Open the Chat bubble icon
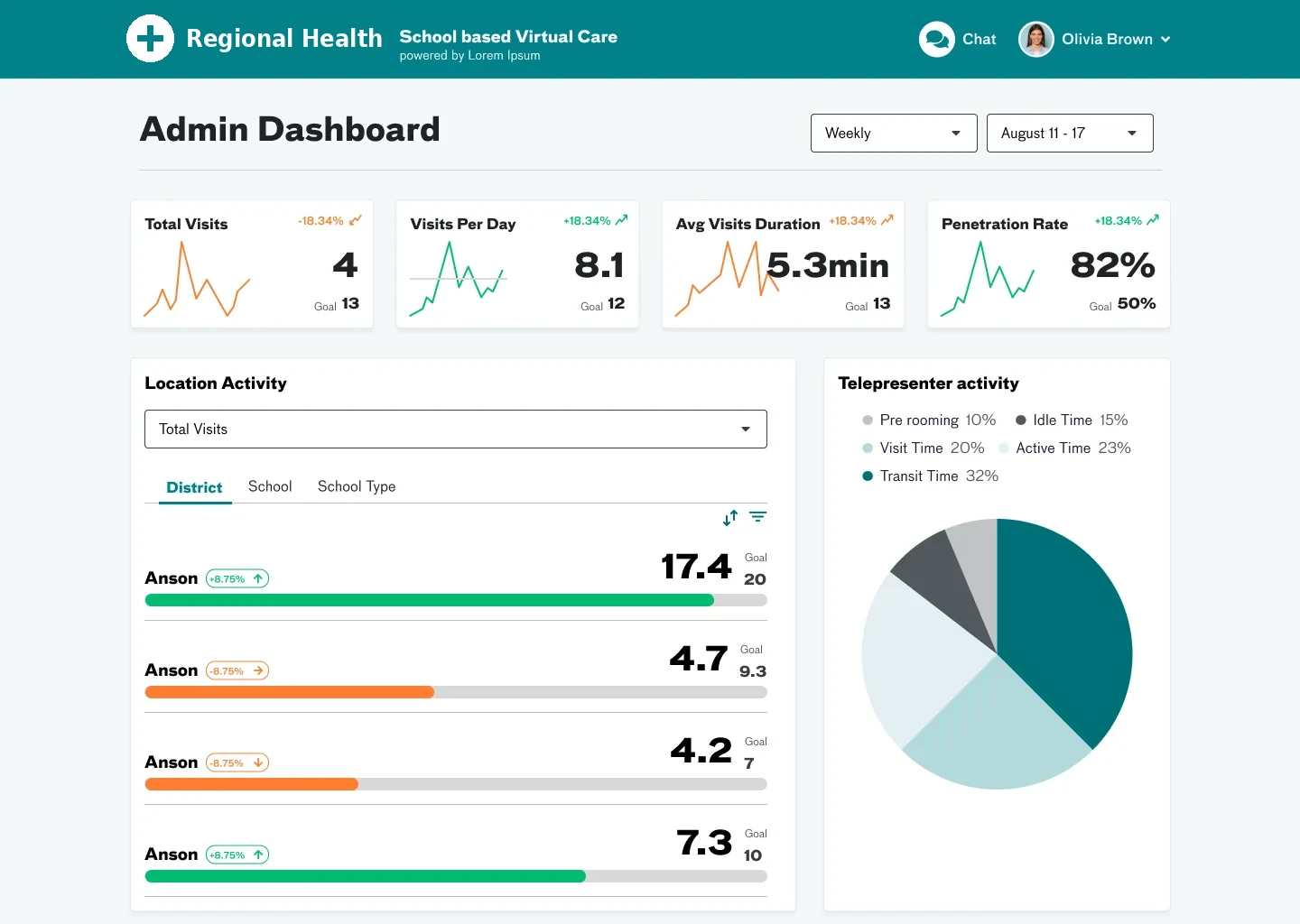This screenshot has width=1300, height=924. coord(936,39)
